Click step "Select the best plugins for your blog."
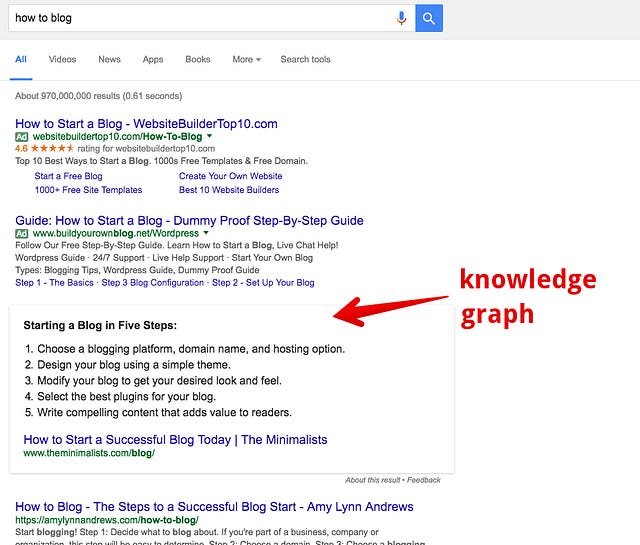640x545 pixels. pyautogui.click(x=127, y=396)
